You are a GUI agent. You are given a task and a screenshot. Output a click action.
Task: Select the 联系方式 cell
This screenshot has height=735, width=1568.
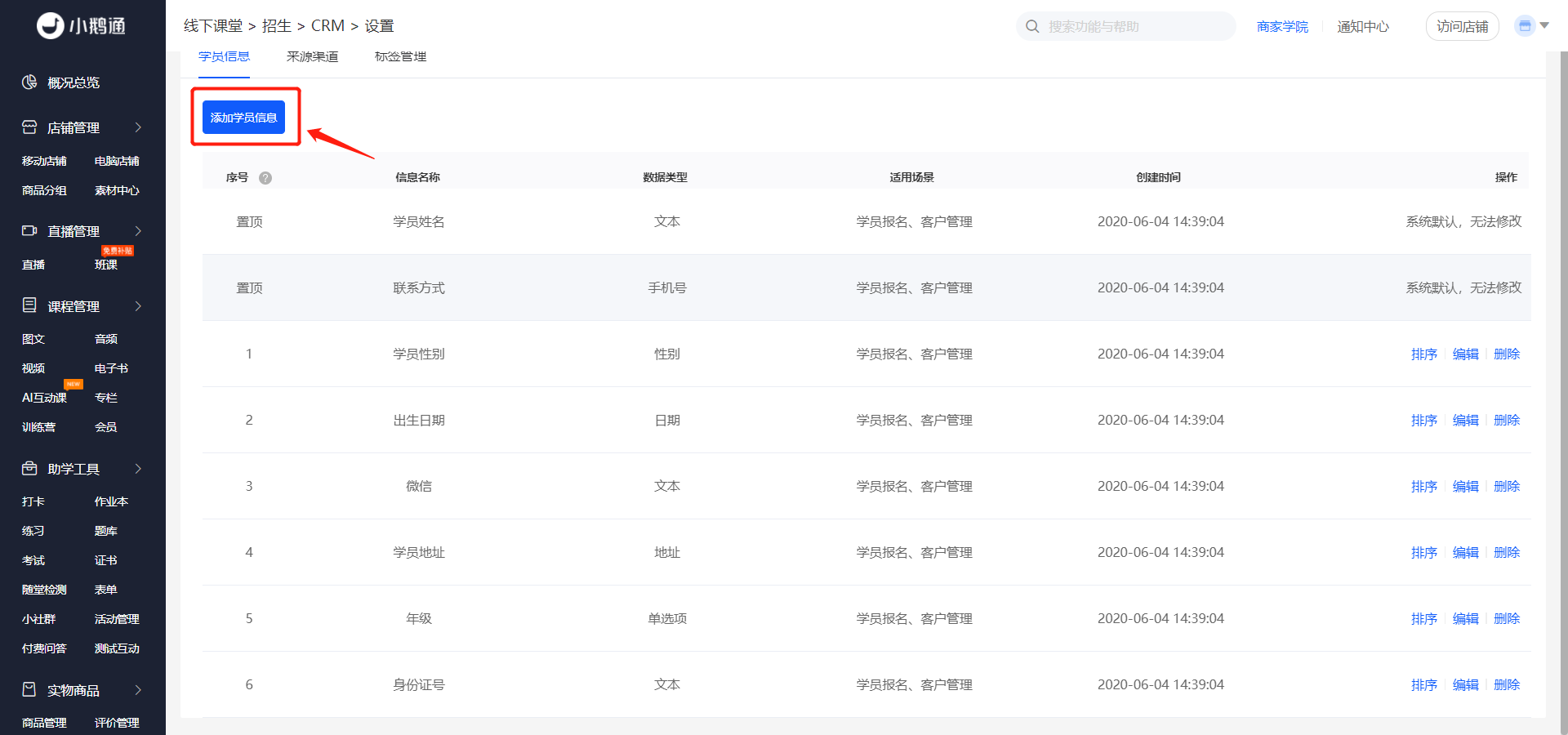(419, 287)
